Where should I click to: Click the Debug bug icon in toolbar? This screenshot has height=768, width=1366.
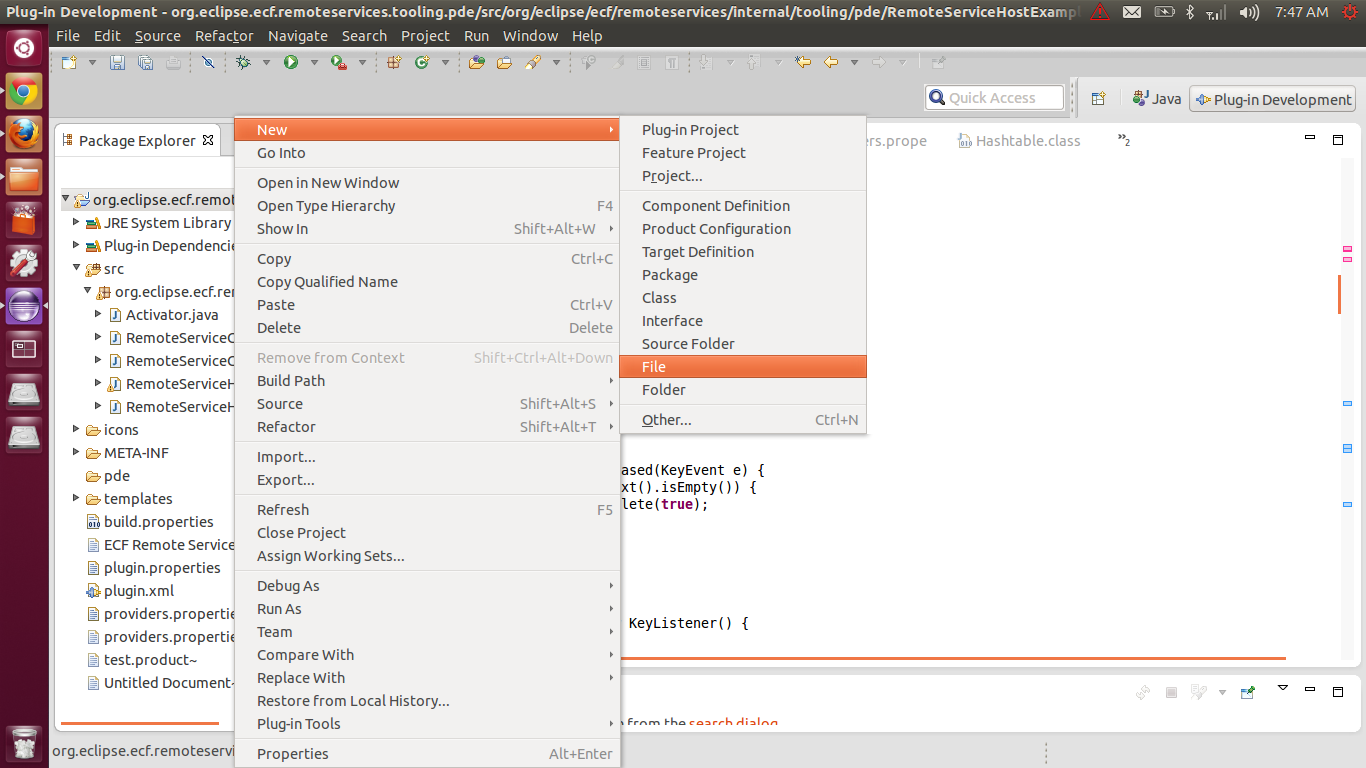[x=243, y=62]
